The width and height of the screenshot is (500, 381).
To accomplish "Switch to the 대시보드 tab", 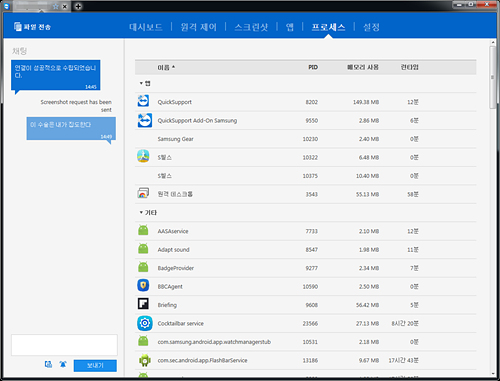I will [x=146, y=27].
